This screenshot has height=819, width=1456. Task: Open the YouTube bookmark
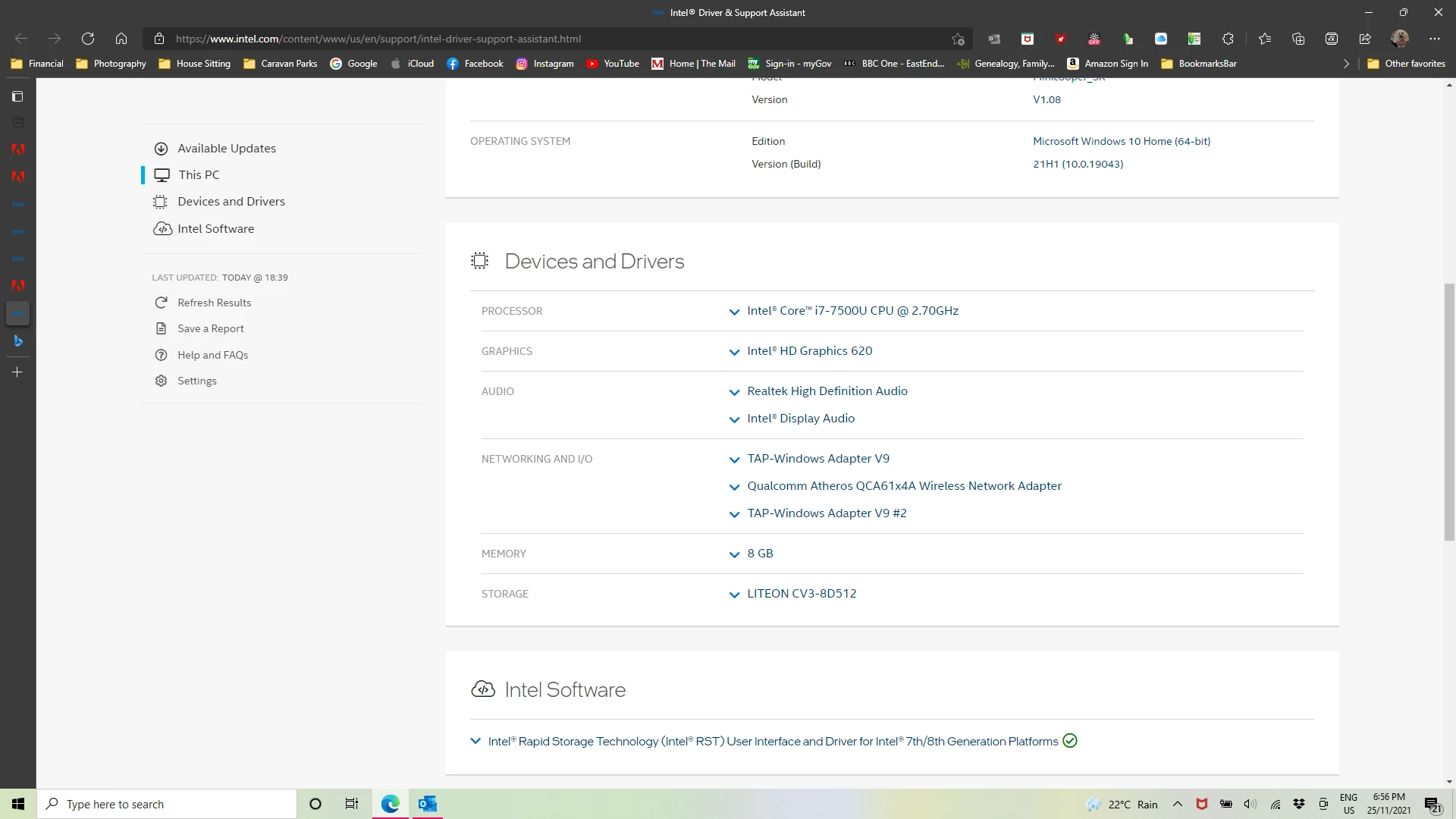coord(613,64)
